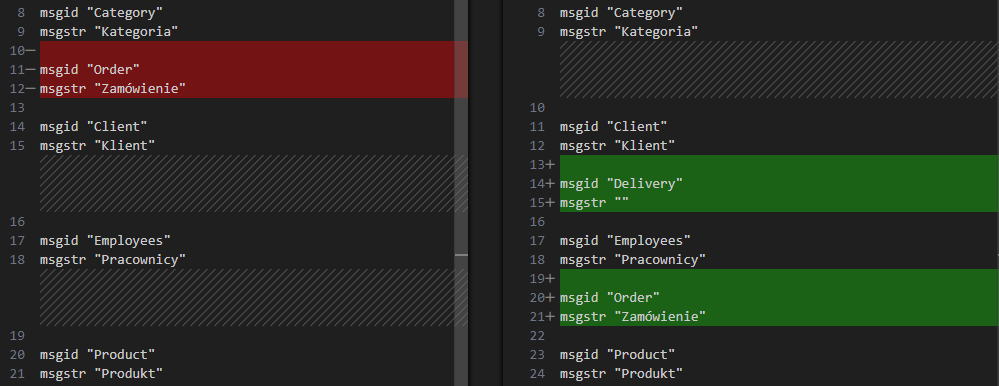
Task: Click the plus marker at line 19
Action: point(550,278)
